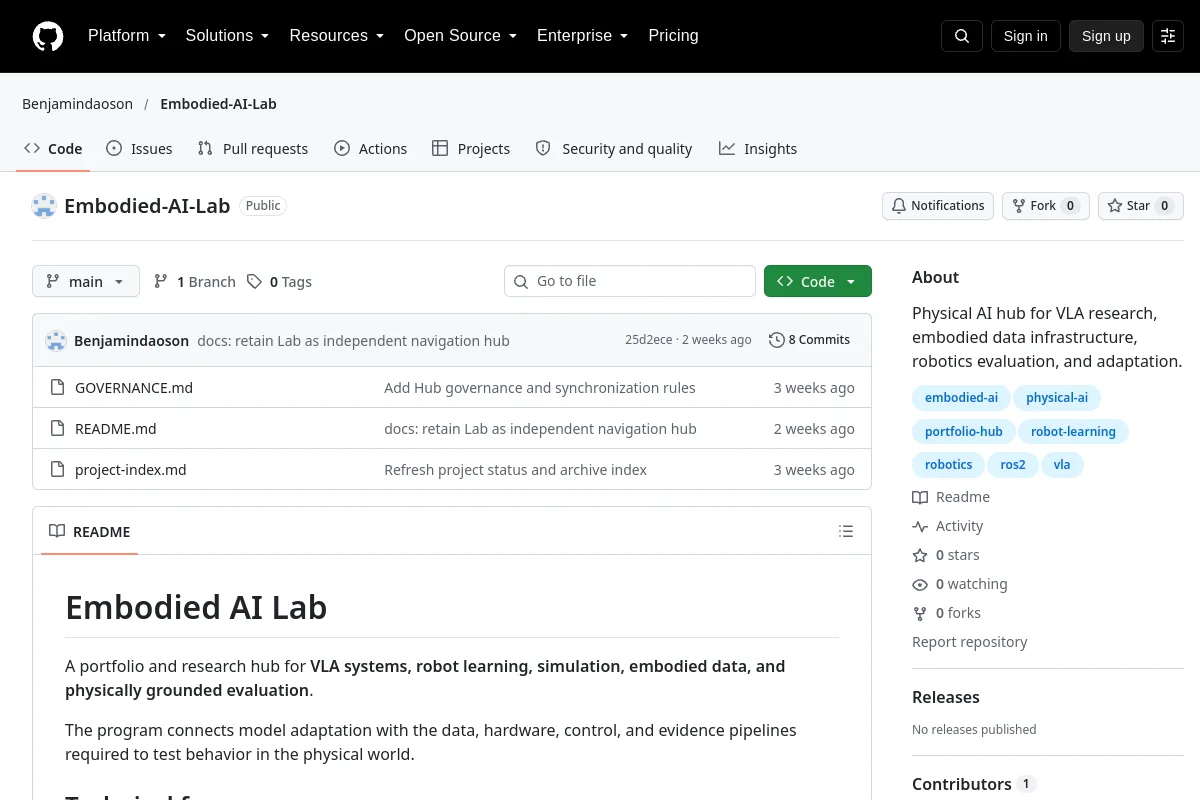Open commit hash 25d2ece
The height and width of the screenshot is (800, 1200).
(x=649, y=340)
